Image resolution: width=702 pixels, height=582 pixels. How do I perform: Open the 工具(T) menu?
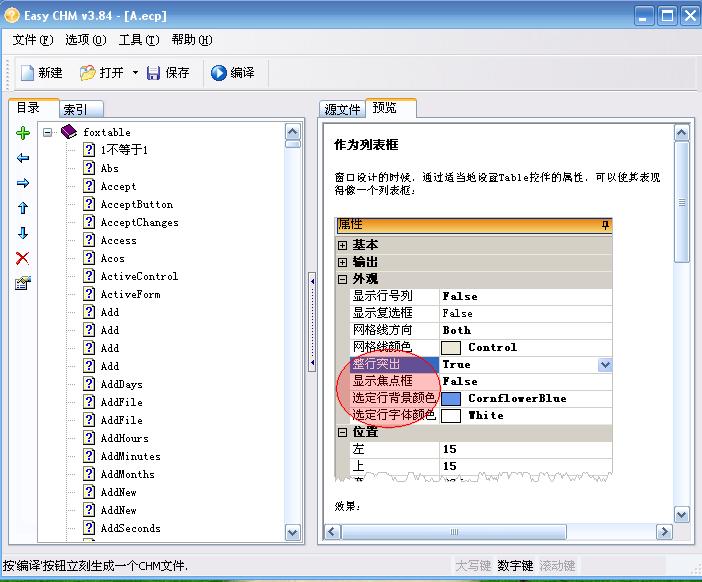tap(139, 40)
